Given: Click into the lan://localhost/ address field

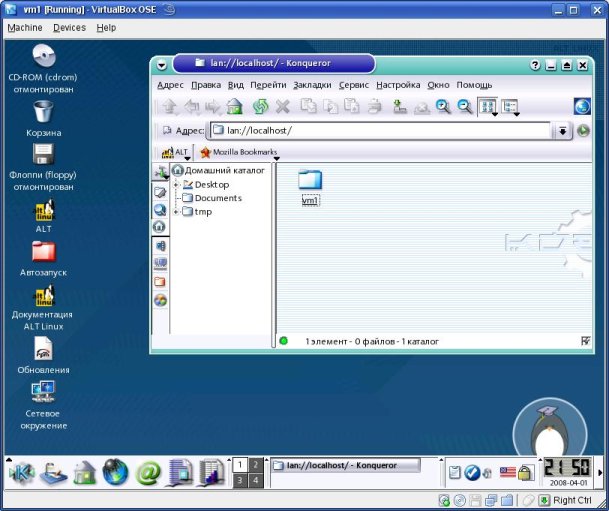Looking at the screenshot, I should (381, 130).
